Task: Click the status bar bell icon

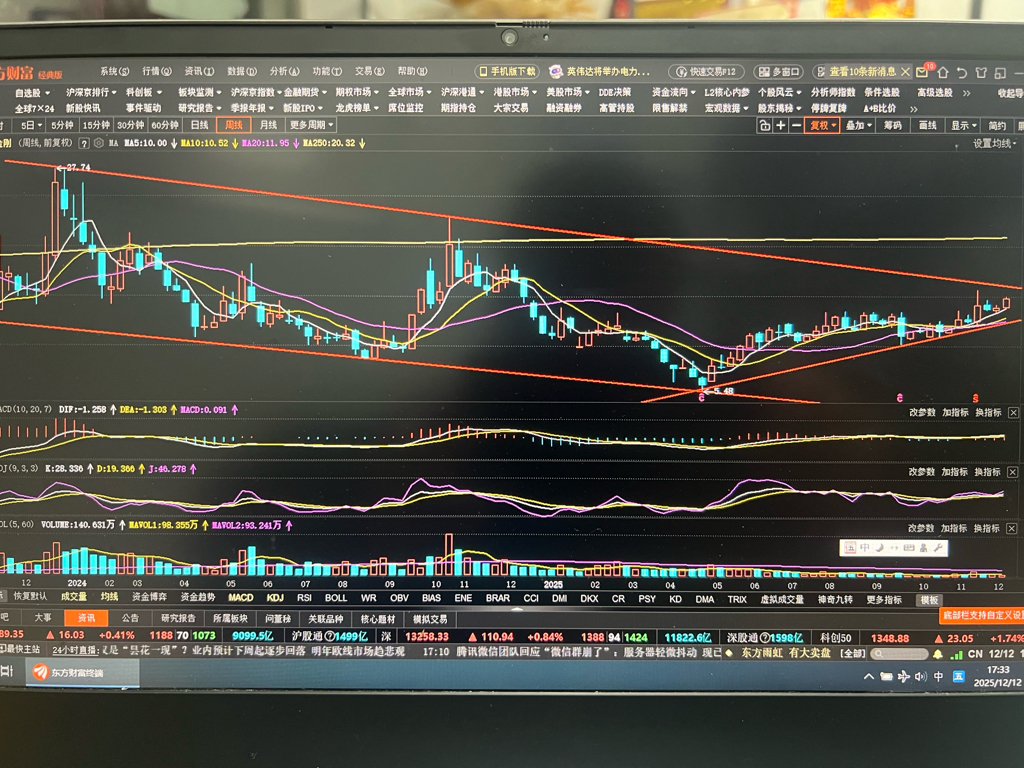Action: 938,654
